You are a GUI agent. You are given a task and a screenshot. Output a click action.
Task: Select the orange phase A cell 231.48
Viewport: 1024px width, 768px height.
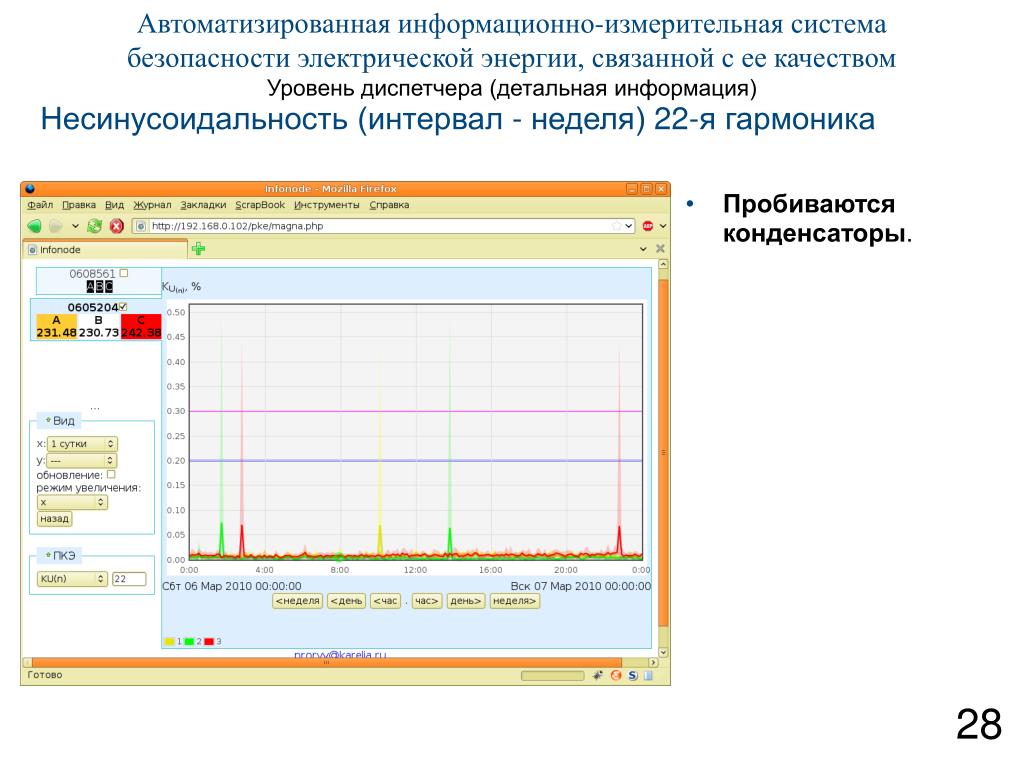56,327
